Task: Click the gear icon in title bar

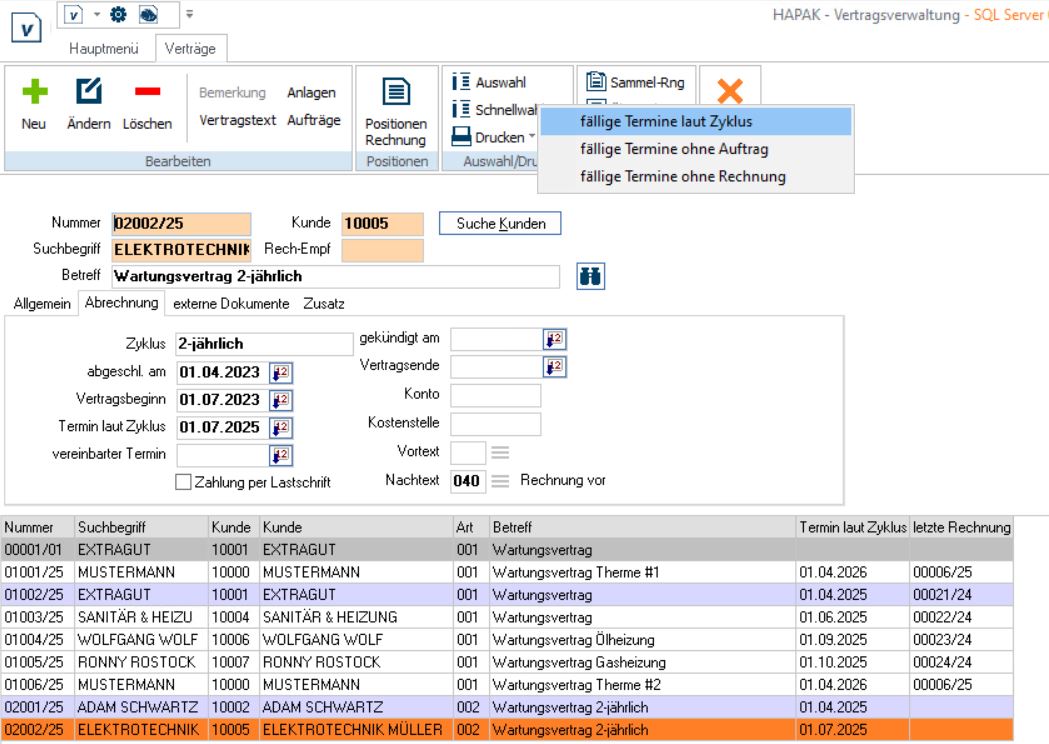Action: [116, 15]
